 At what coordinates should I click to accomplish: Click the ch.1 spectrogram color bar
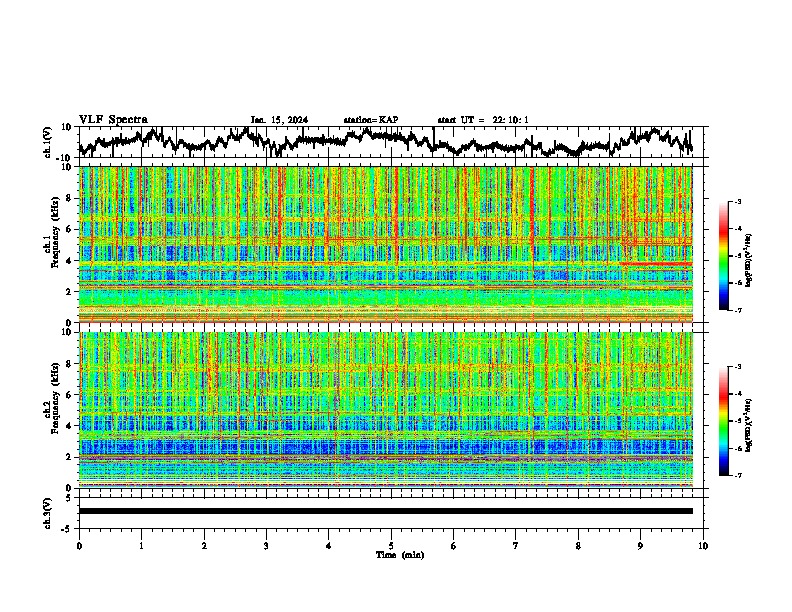(723, 256)
